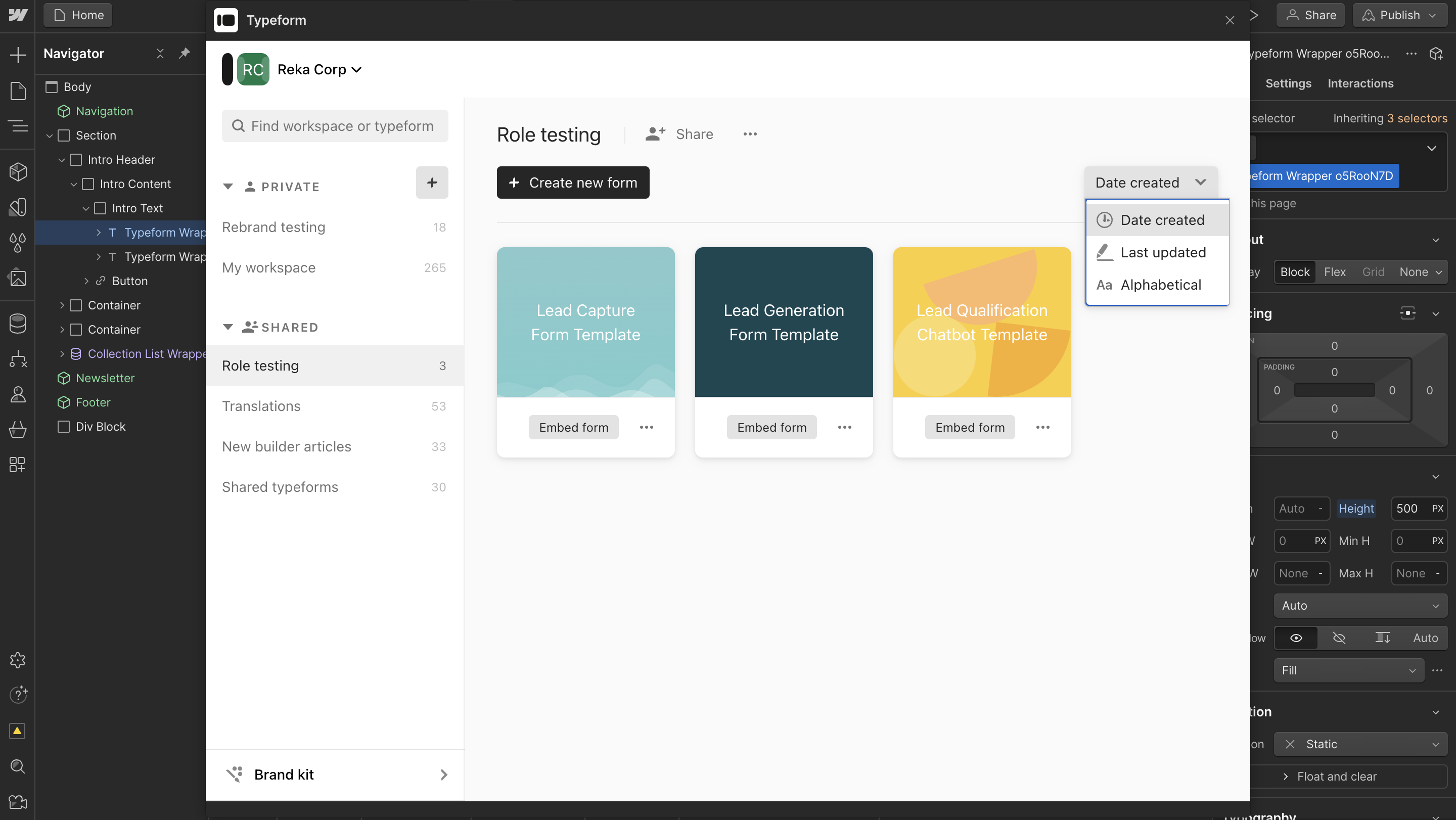Open the search magnifier in left sidebar
The width and height of the screenshot is (1456, 820).
coord(18,766)
